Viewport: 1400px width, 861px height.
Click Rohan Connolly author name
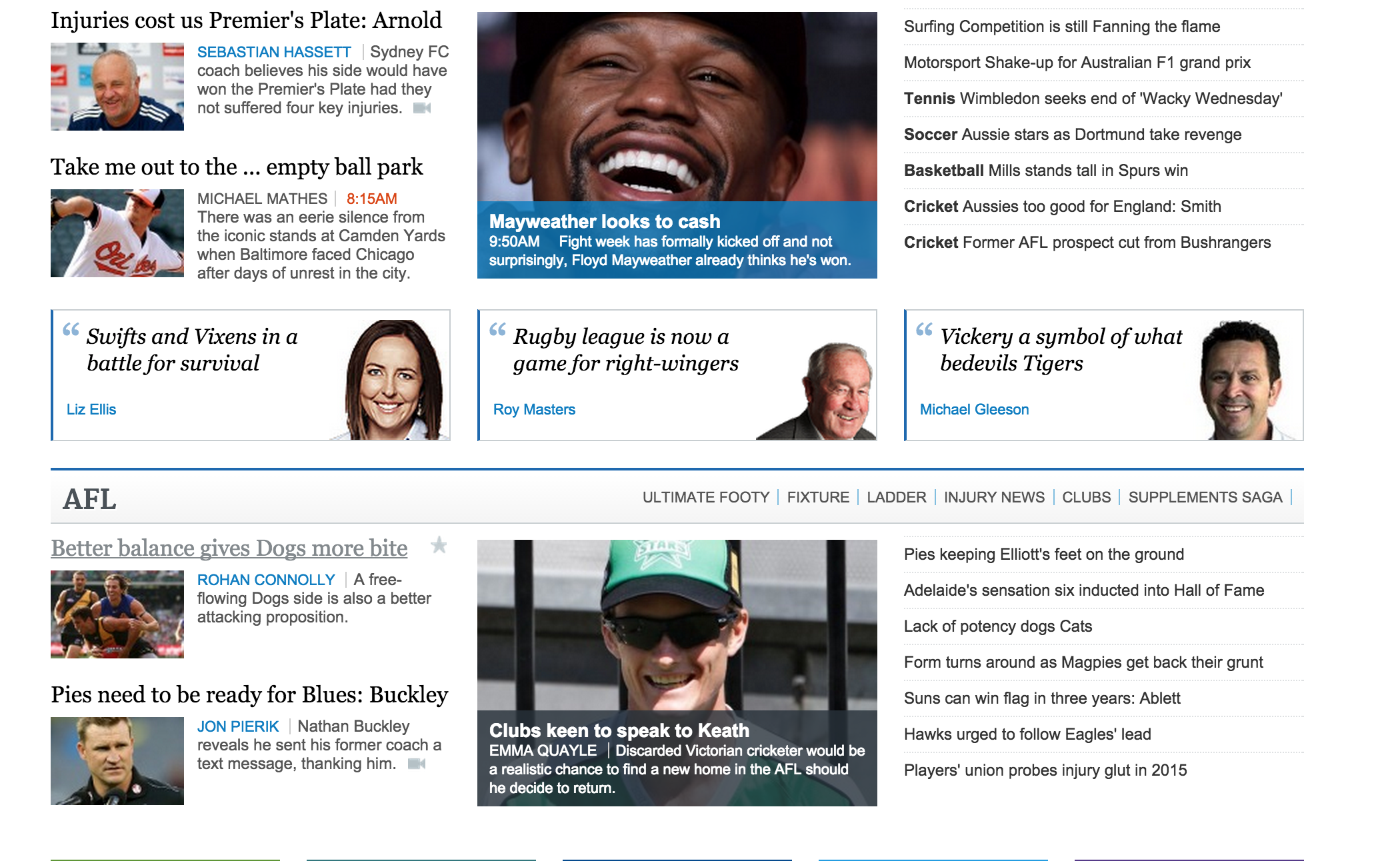tap(266, 580)
